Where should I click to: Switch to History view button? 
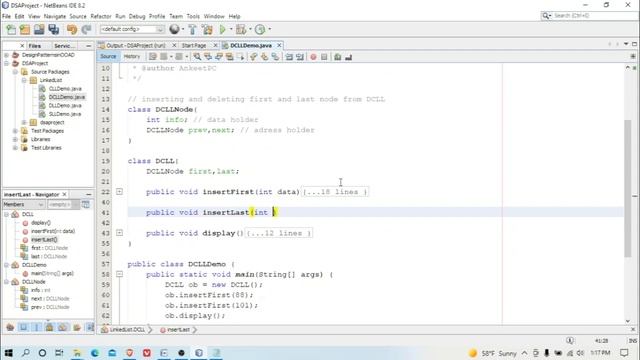(131, 56)
